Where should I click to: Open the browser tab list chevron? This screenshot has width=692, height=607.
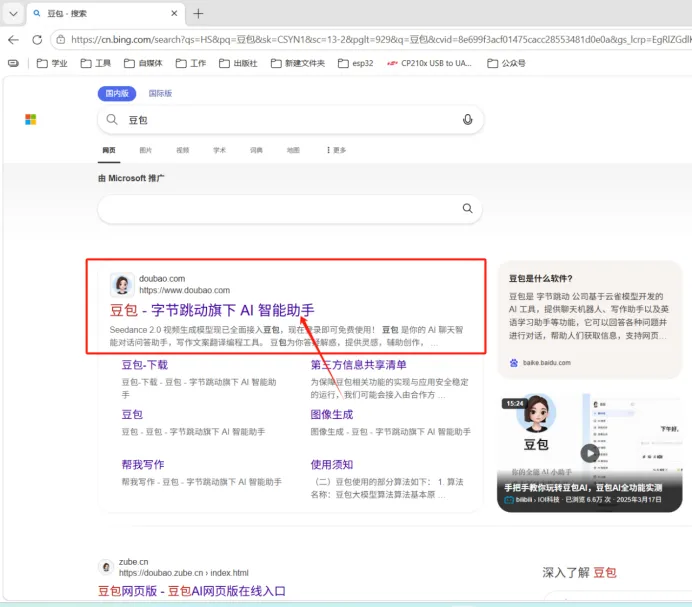(13, 14)
